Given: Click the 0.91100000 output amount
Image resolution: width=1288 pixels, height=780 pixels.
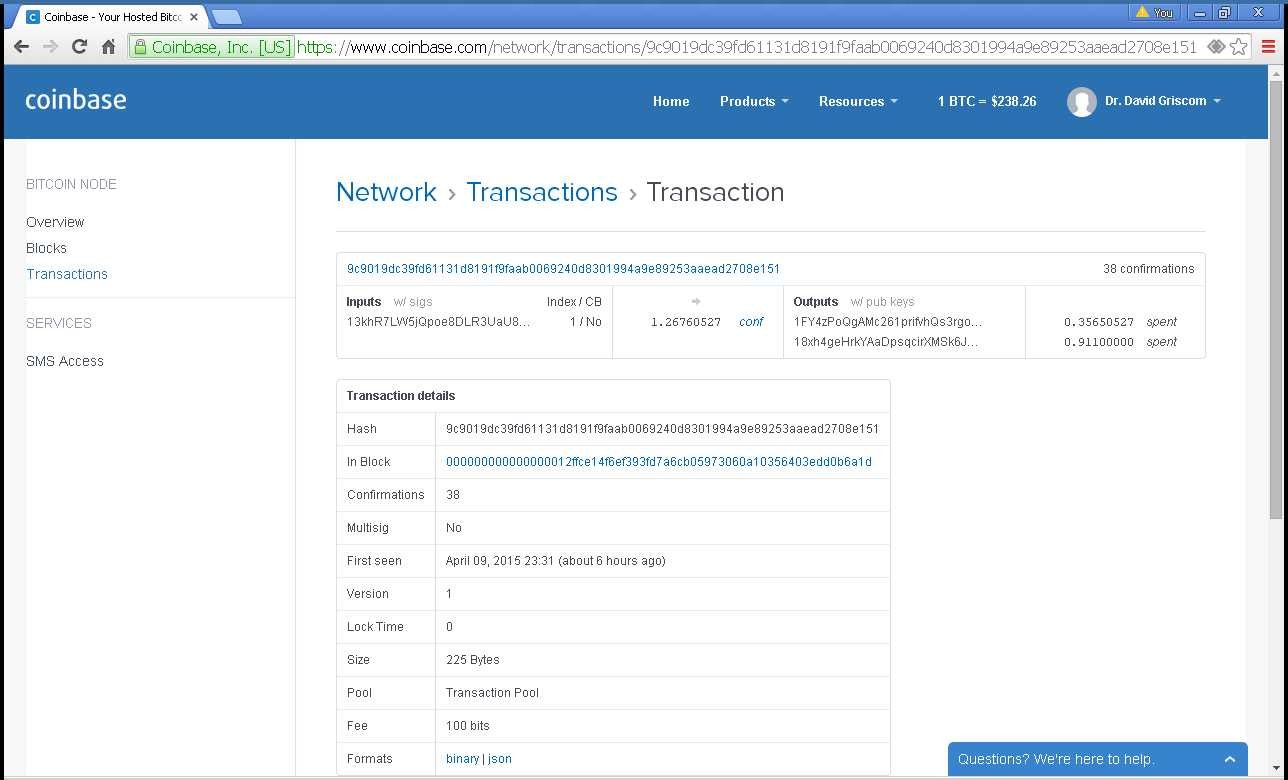Looking at the screenshot, I should [x=1099, y=342].
